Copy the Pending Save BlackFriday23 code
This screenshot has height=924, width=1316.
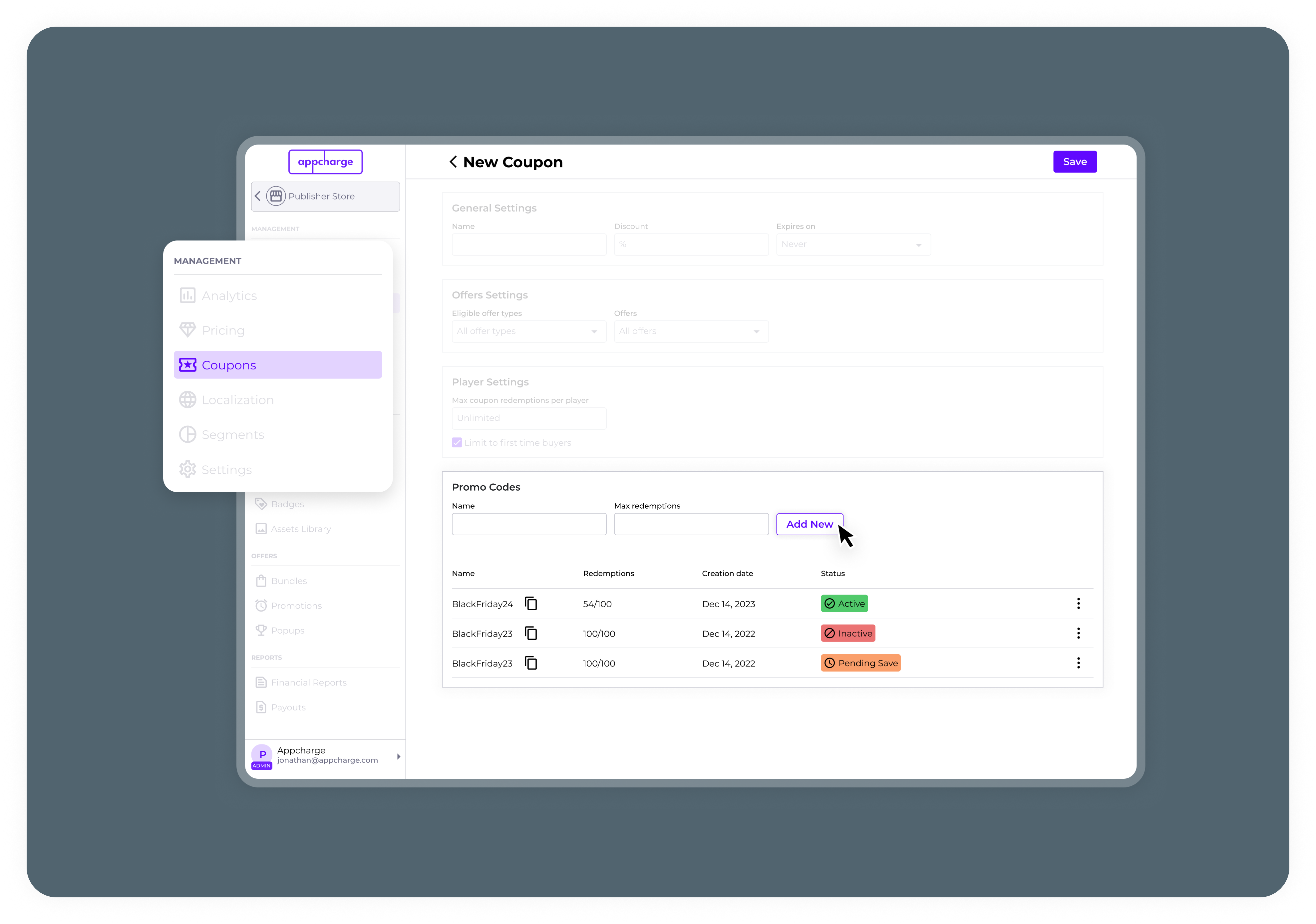click(x=531, y=663)
